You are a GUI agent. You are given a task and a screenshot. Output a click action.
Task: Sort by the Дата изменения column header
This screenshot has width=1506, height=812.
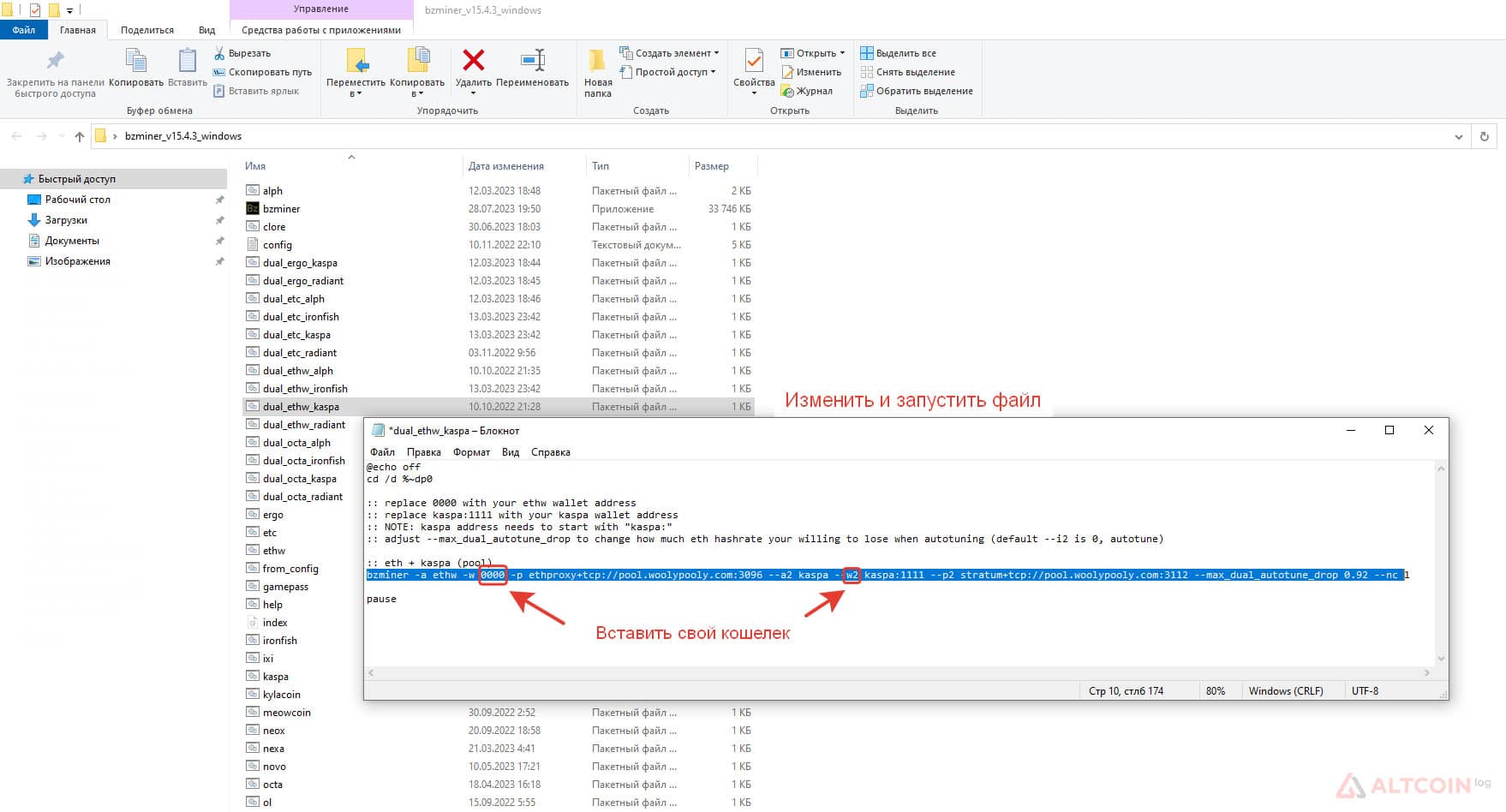tap(505, 166)
